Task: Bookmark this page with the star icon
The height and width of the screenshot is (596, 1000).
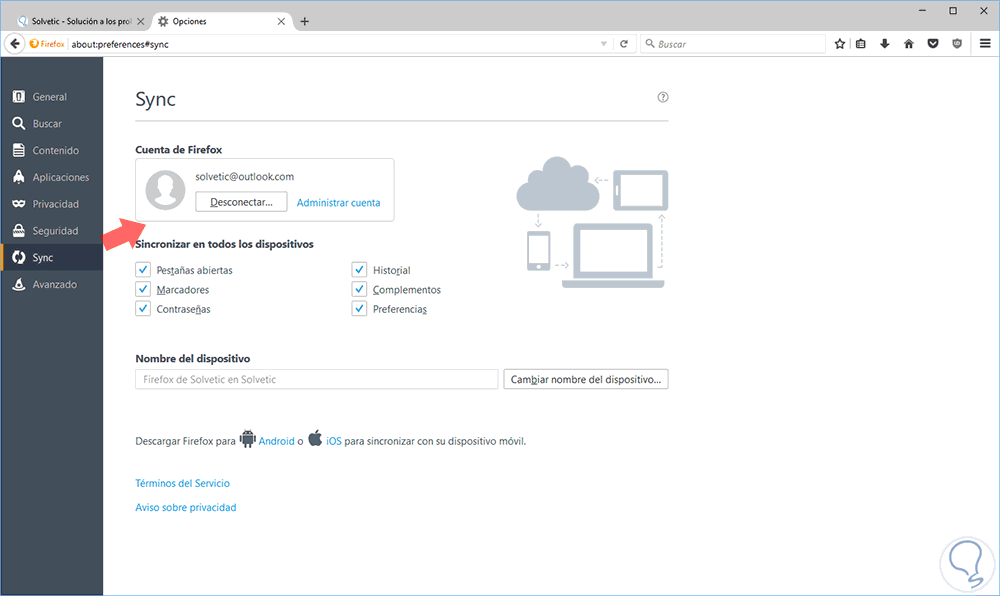Action: [840, 44]
